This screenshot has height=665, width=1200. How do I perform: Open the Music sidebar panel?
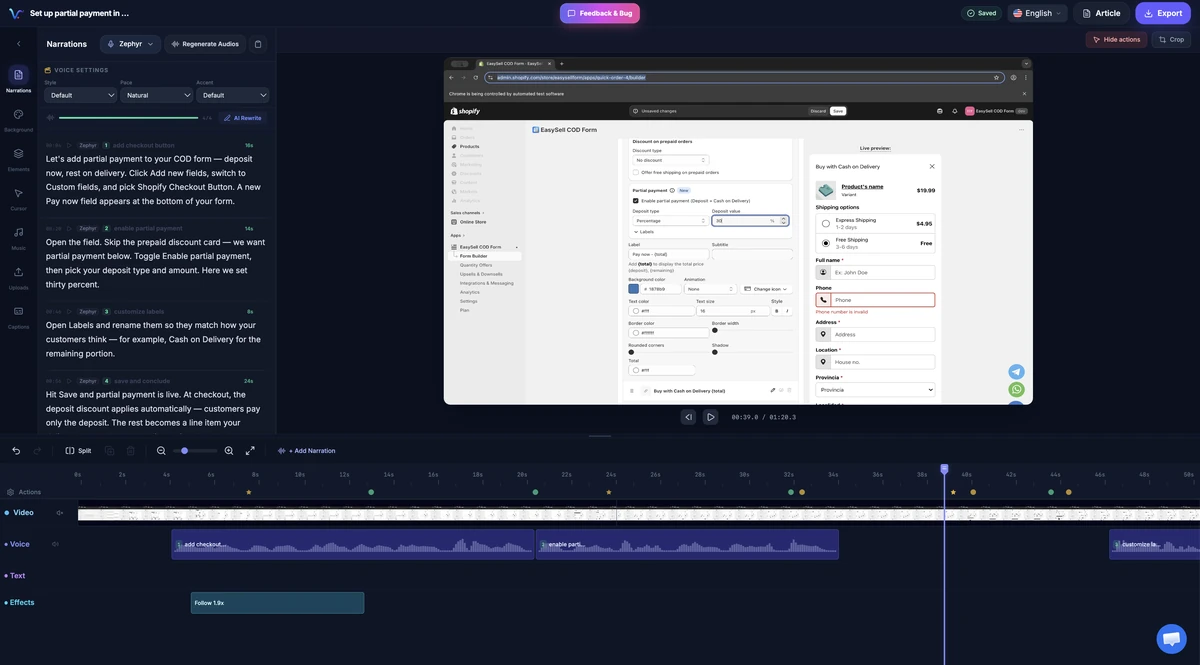click(18, 237)
